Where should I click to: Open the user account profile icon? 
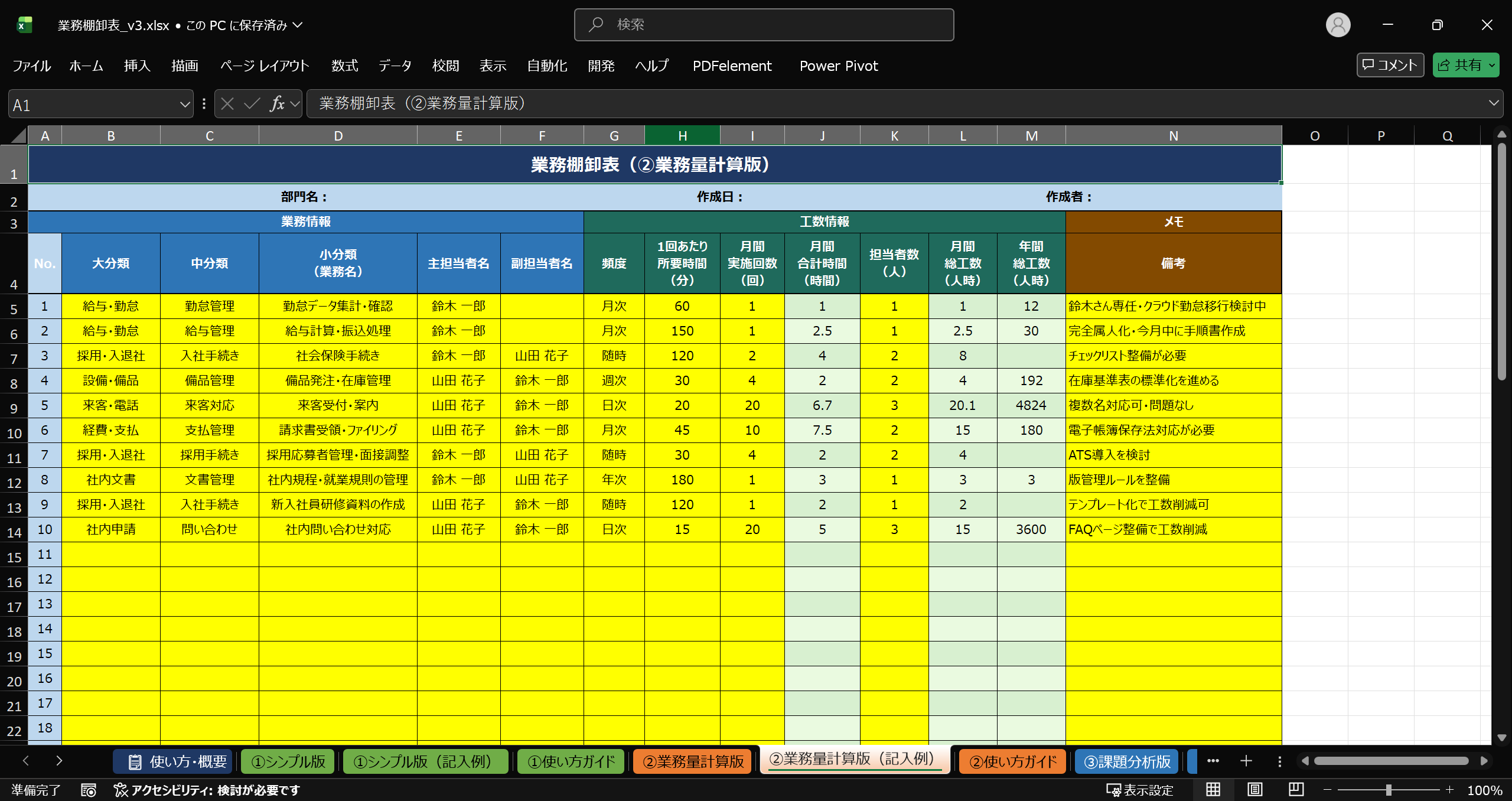coord(1338,25)
